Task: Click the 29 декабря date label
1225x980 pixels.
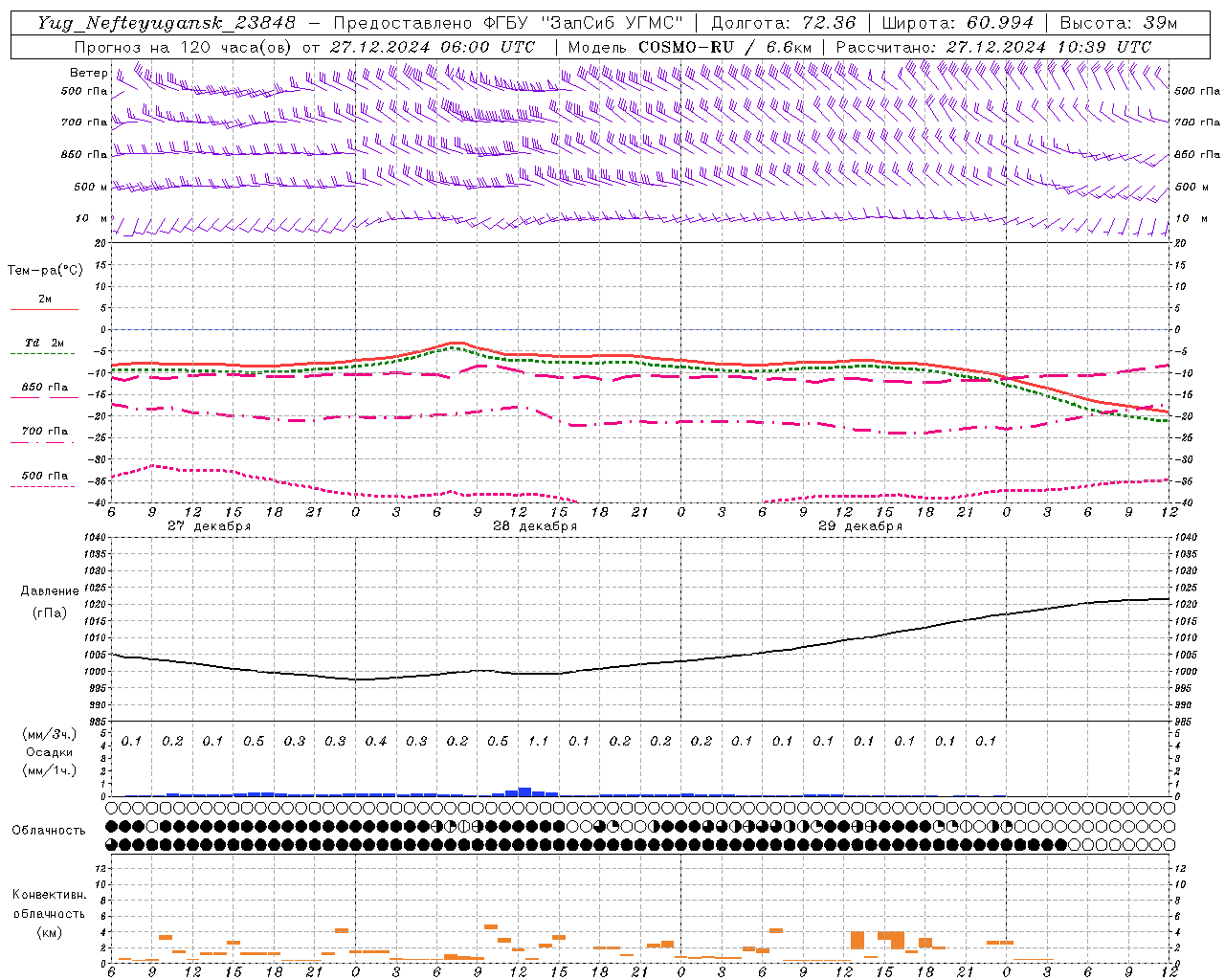Action: (x=859, y=526)
